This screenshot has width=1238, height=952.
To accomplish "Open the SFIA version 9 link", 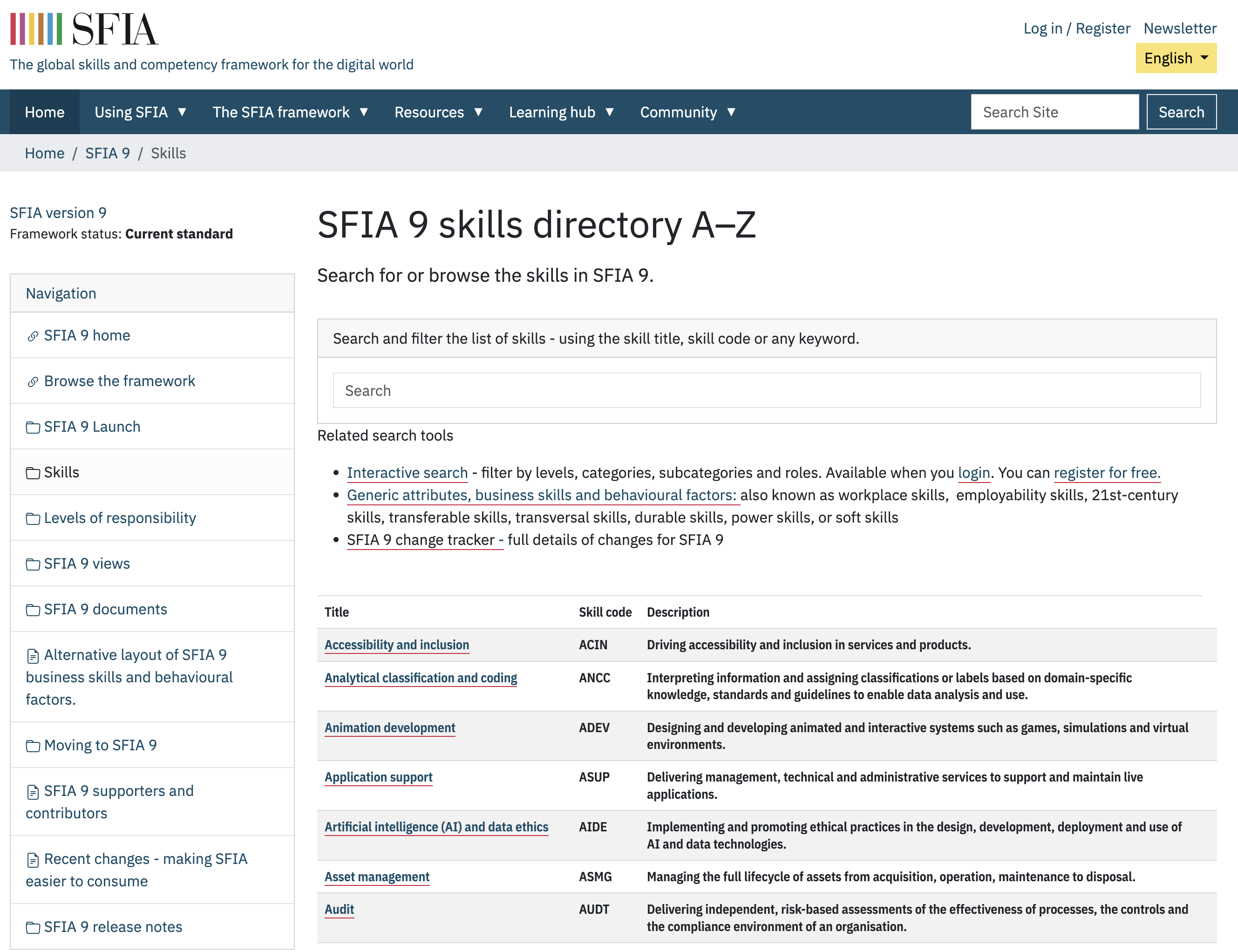I will coord(58,212).
